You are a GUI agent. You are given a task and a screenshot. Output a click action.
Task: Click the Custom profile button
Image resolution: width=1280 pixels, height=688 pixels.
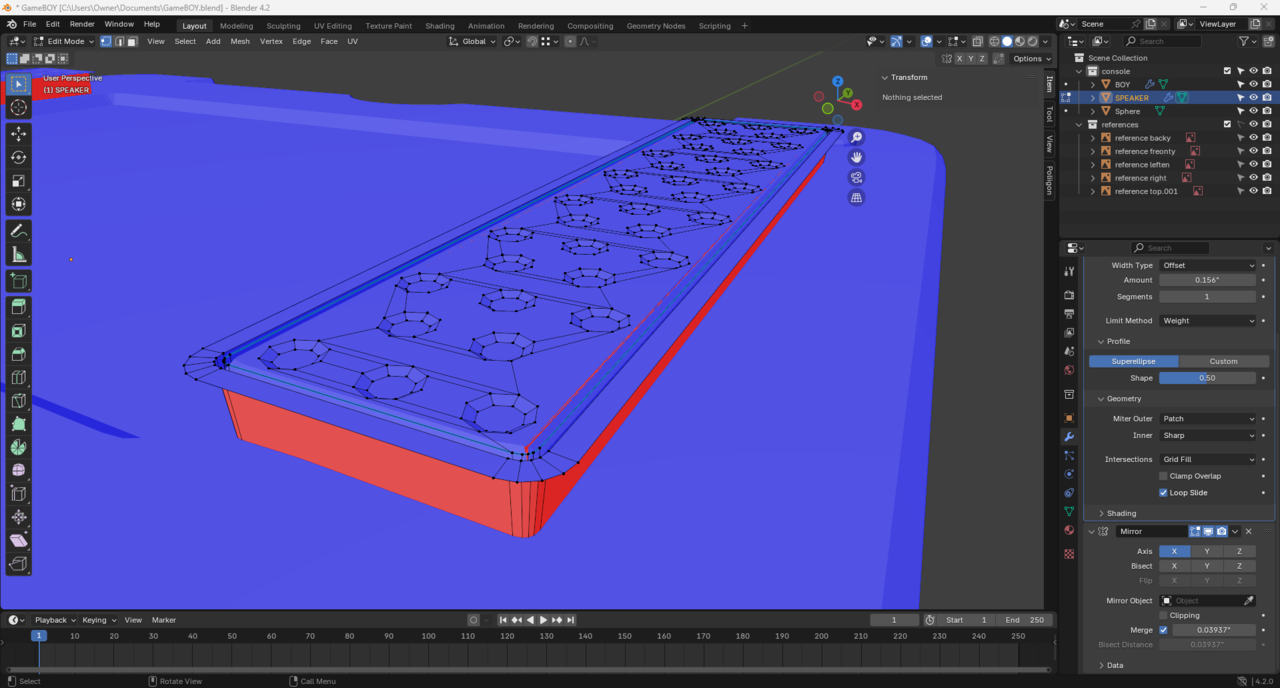tap(1223, 361)
